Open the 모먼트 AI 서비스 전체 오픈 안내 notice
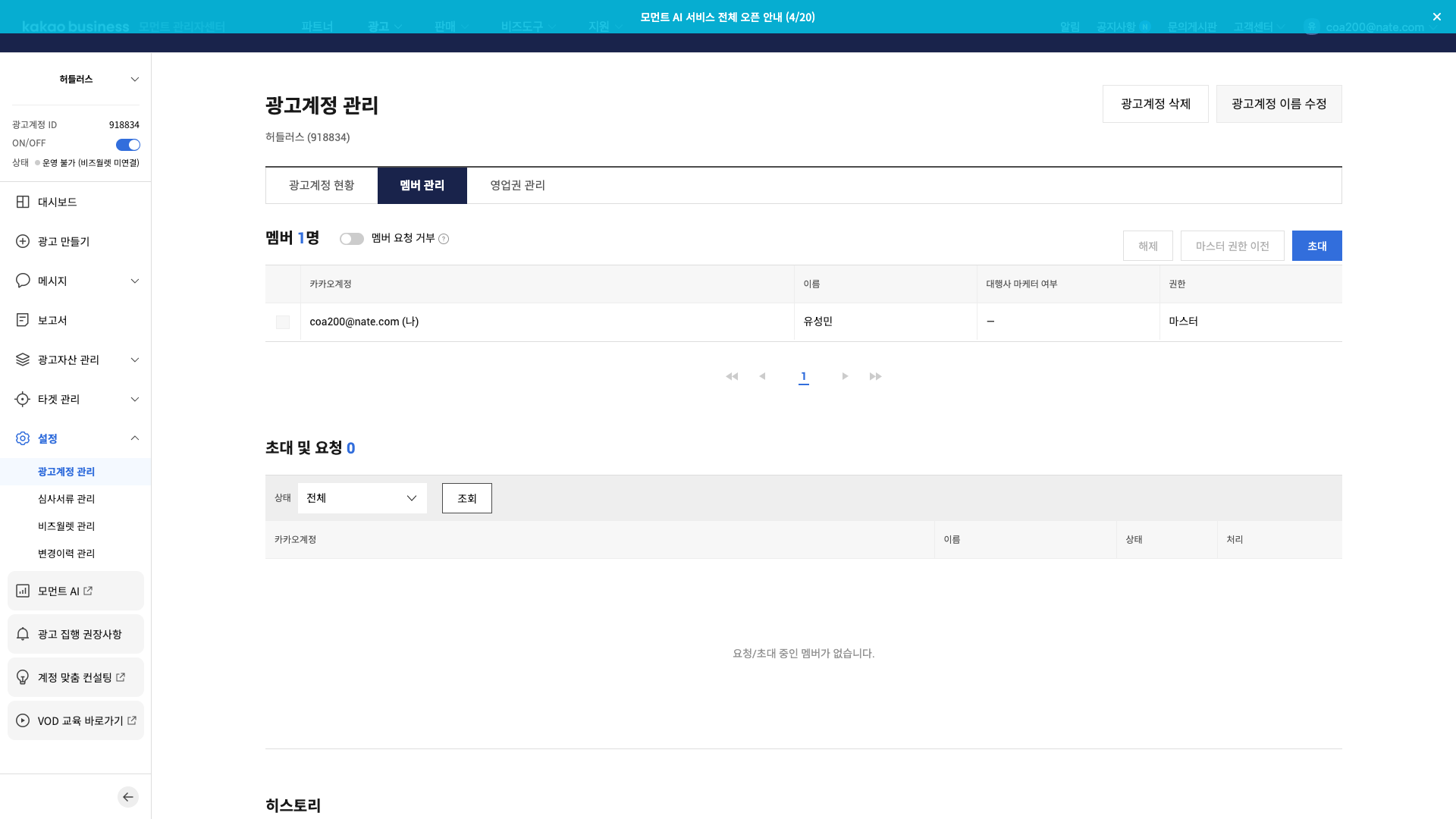Viewport: 1456px width, 819px height. coord(728,17)
